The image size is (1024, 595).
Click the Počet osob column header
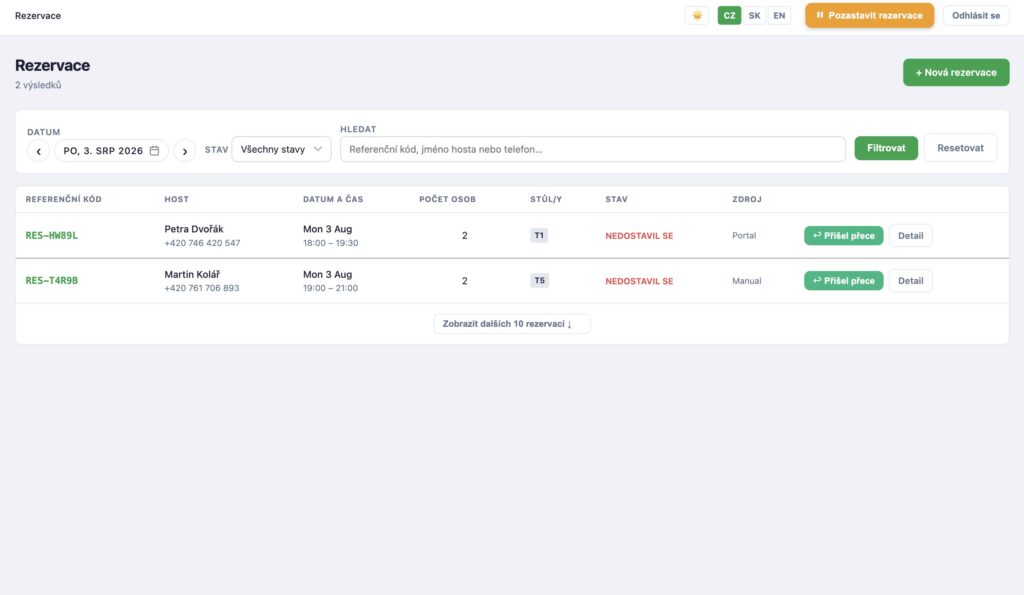click(447, 199)
